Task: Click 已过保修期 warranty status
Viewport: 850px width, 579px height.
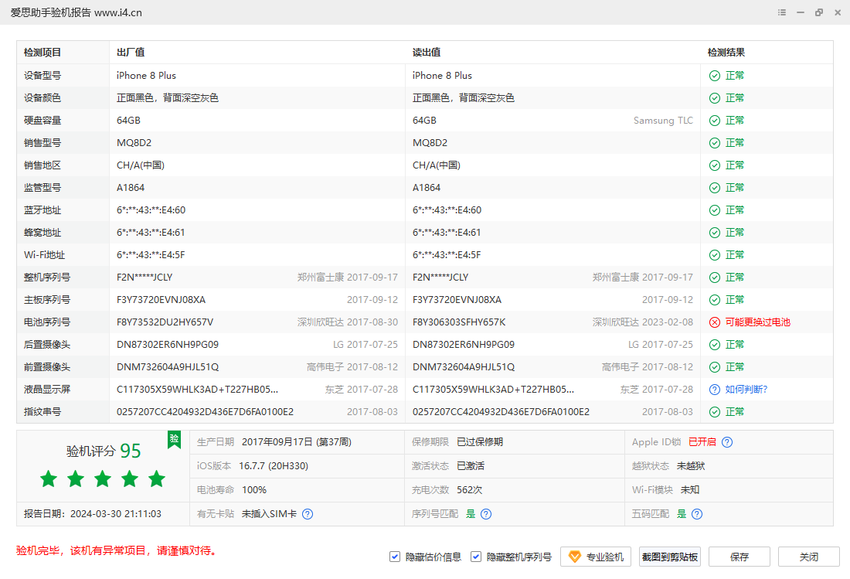Action: [480, 442]
